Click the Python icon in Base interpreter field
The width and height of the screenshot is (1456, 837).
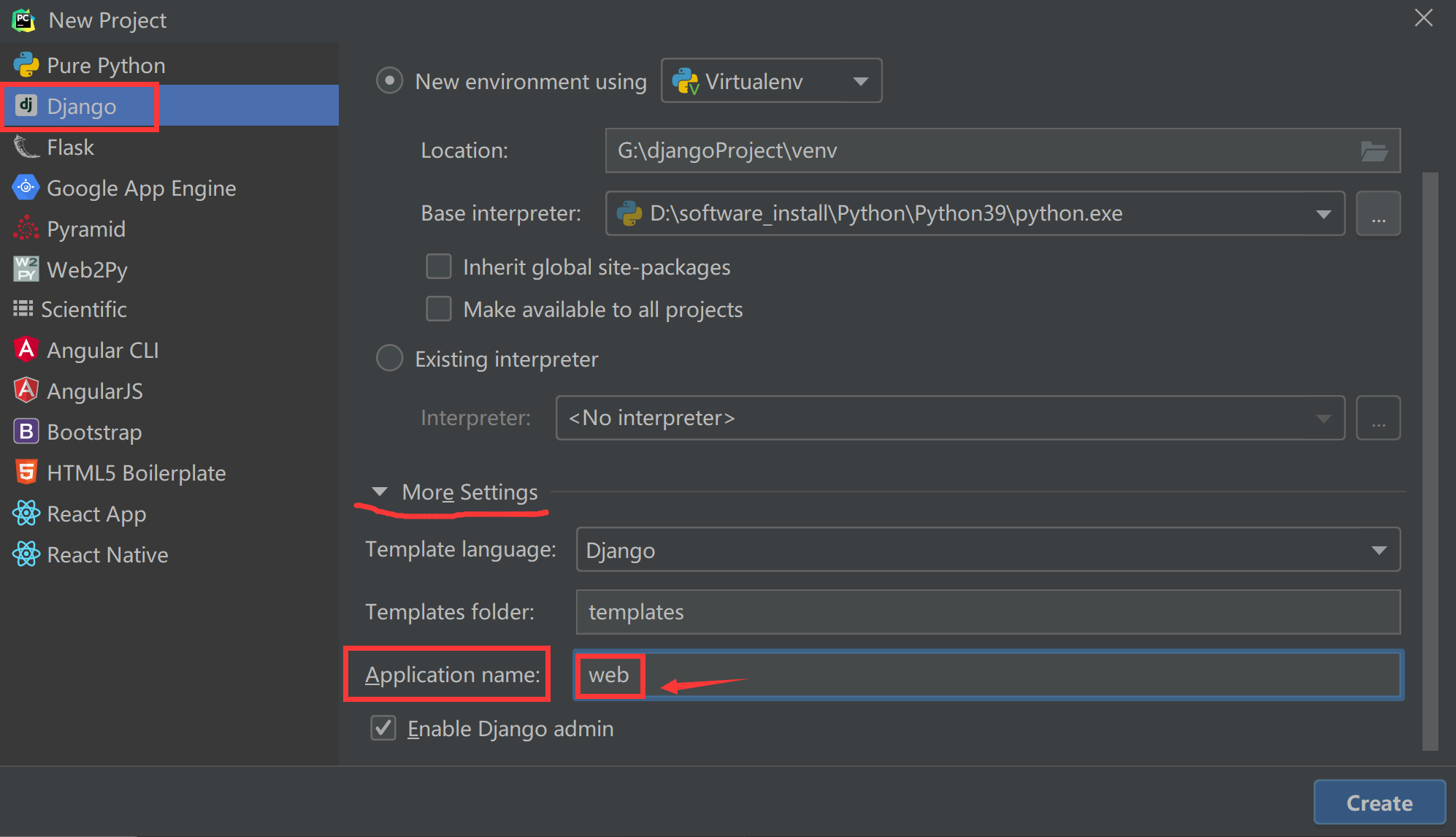[629, 213]
